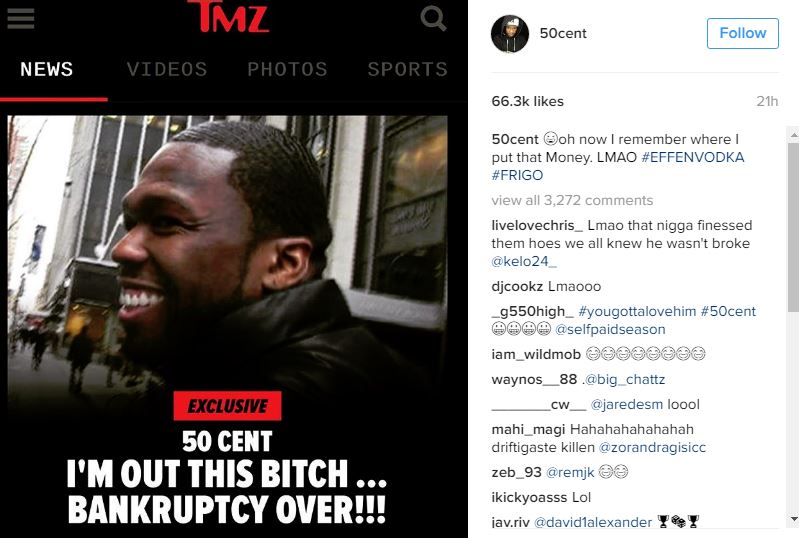Click the #FRIGO hashtag

click(x=517, y=175)
